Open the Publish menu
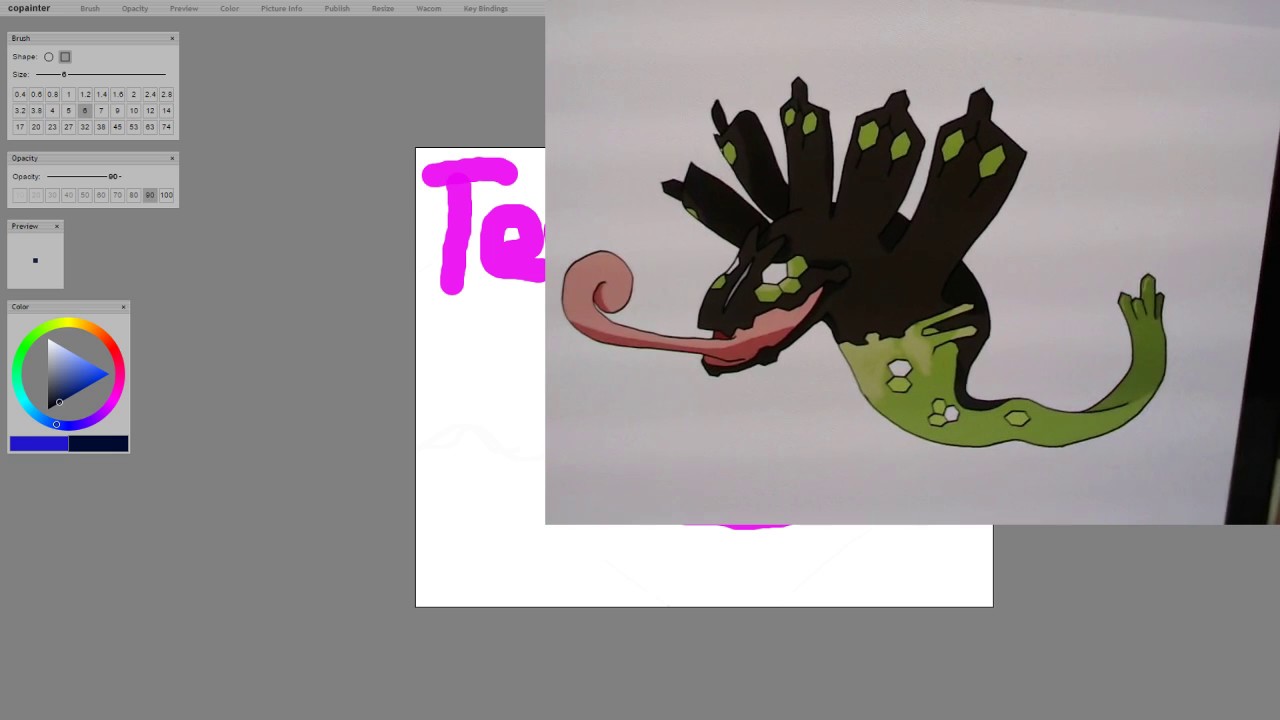 tap(337, 8)
